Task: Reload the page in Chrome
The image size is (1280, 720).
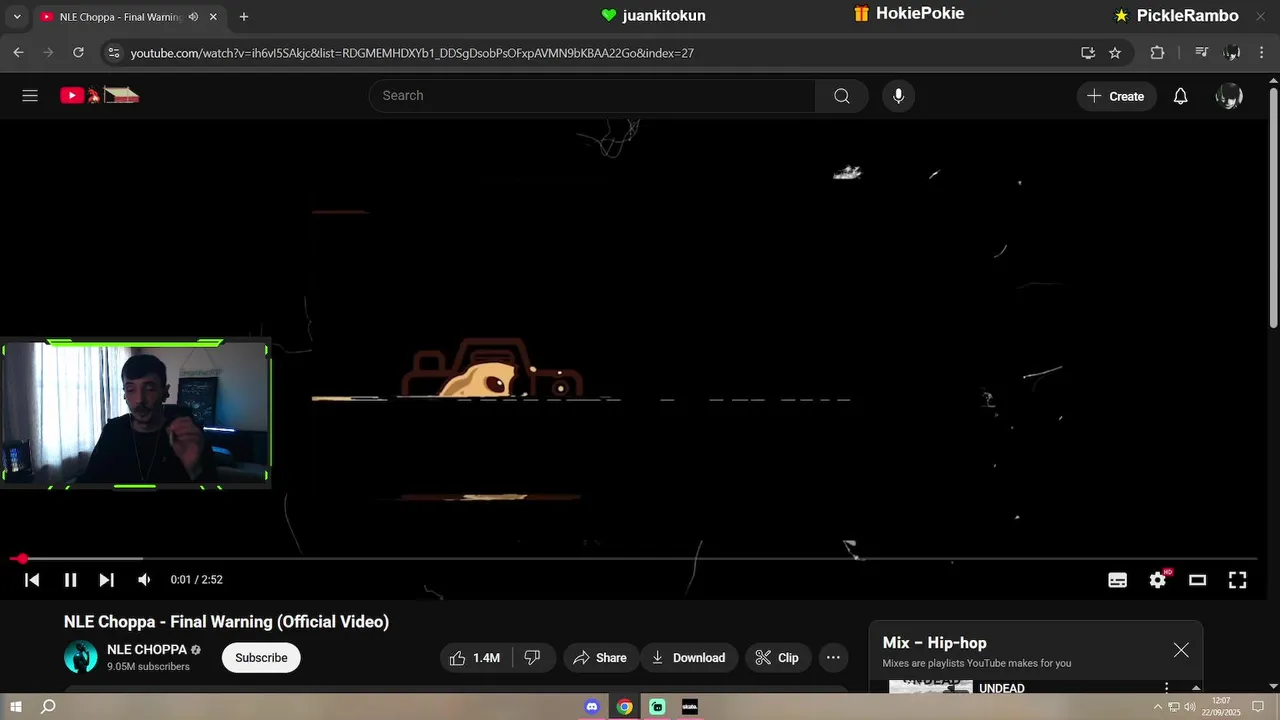Action: pos(78,53)
